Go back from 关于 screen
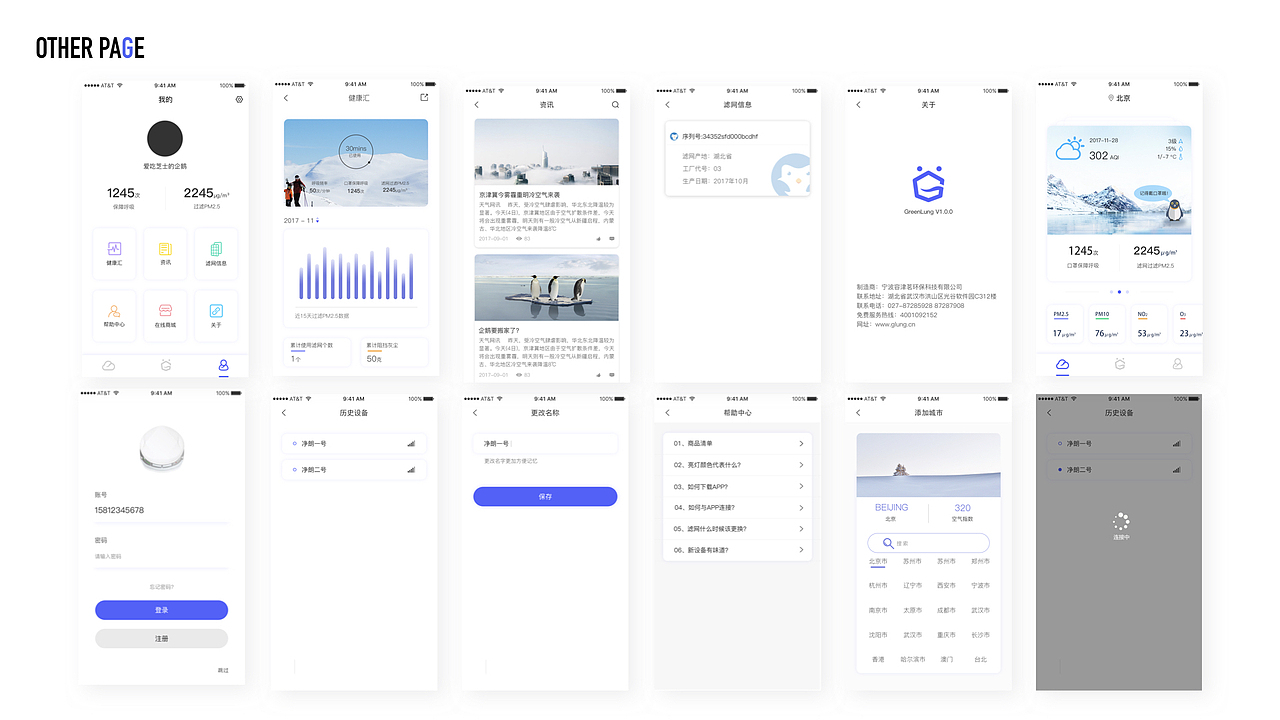 point(858,105)
